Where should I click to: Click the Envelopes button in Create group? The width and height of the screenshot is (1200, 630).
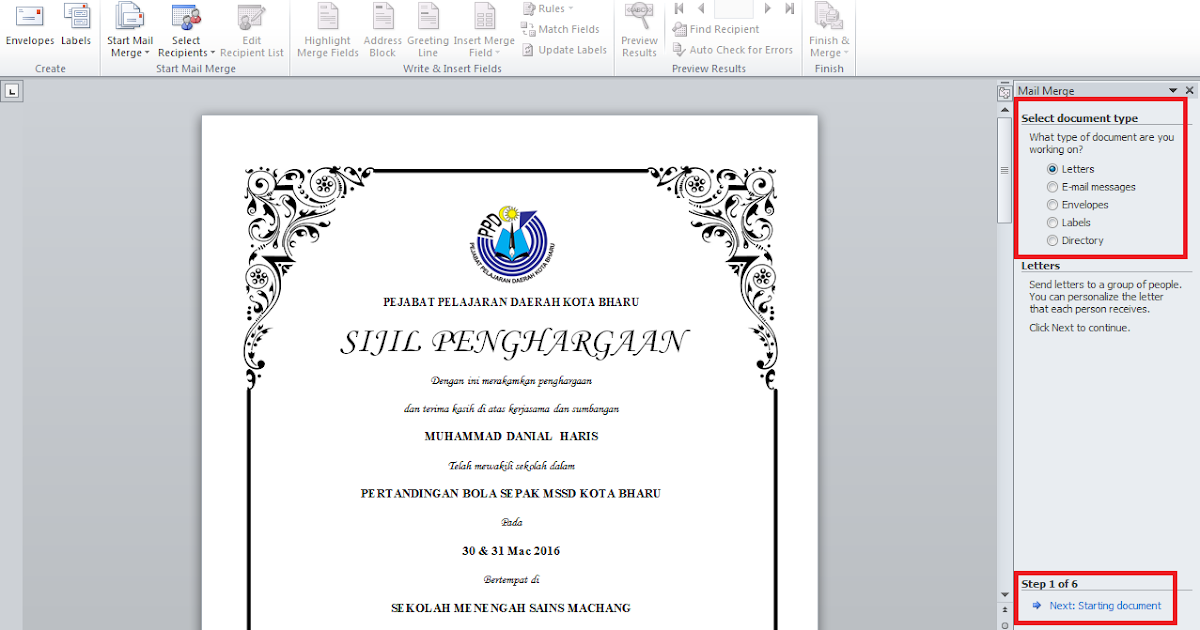(x=30, y=26)
